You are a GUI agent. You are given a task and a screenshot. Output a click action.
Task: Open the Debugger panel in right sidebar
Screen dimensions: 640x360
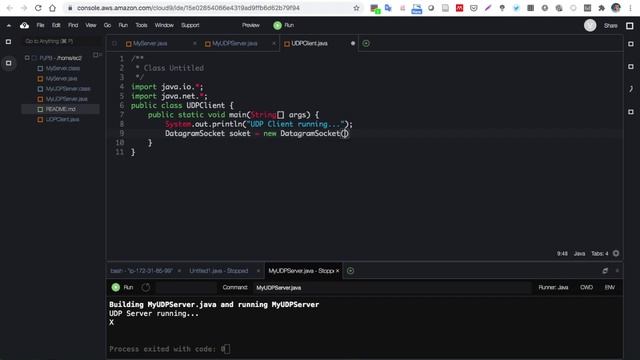click(x=631, y=89)
